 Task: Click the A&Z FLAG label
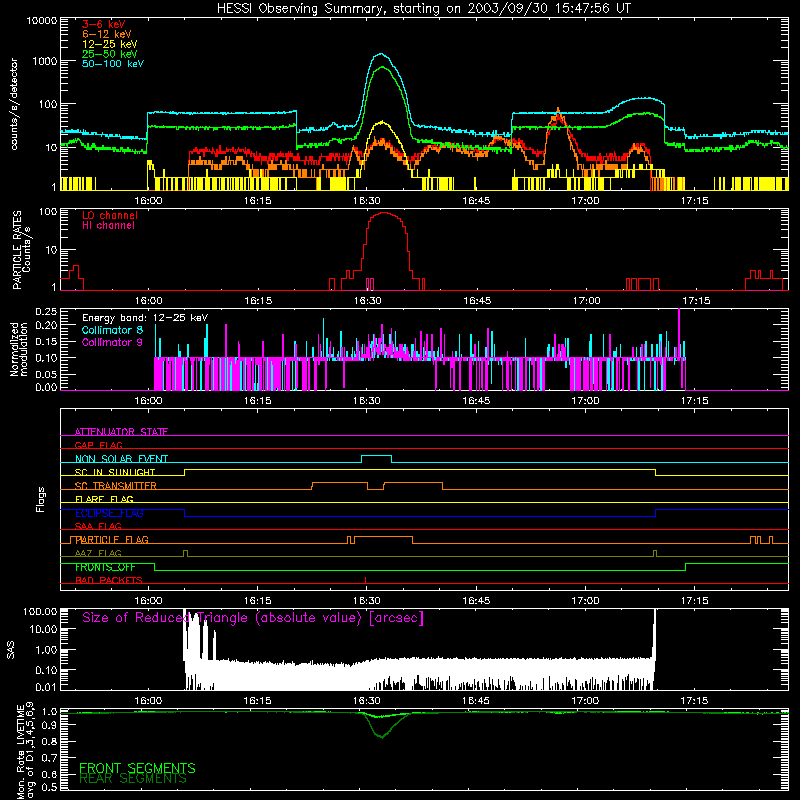click(x=98, y=553)
